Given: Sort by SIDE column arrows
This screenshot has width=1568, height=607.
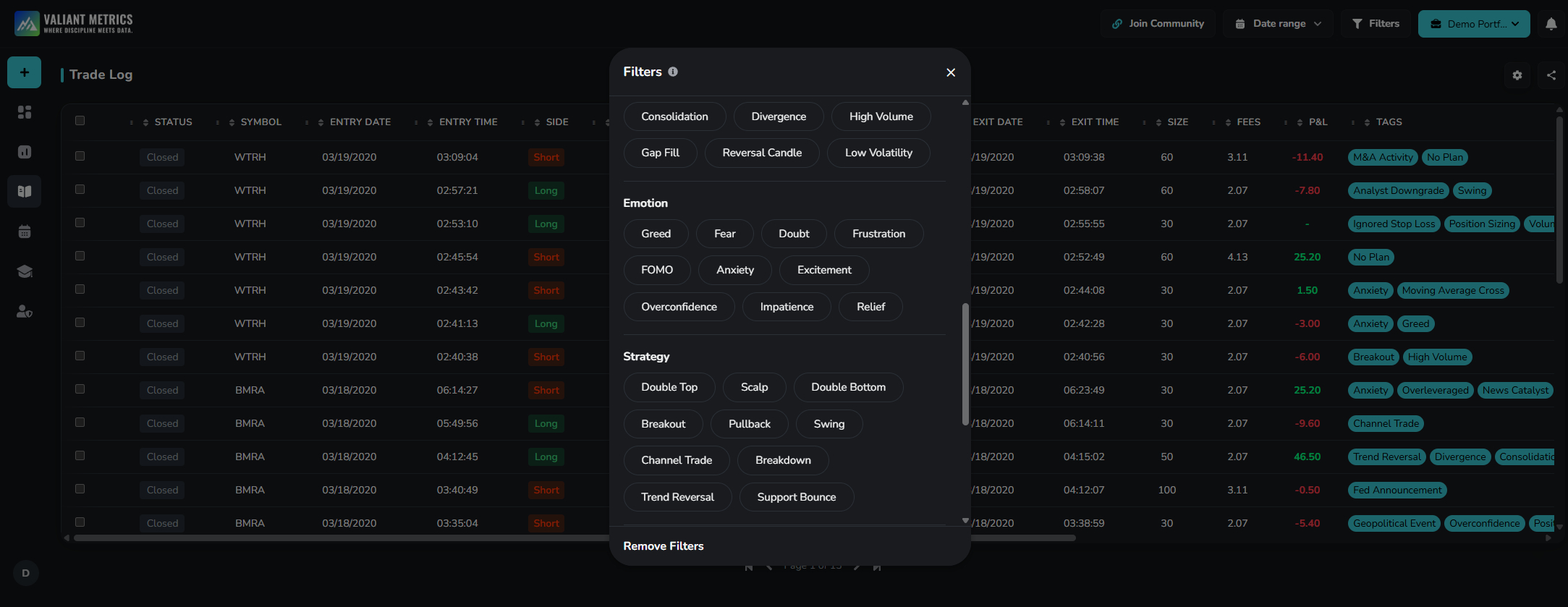Looking at the screenshot, I should pos(537,122).
